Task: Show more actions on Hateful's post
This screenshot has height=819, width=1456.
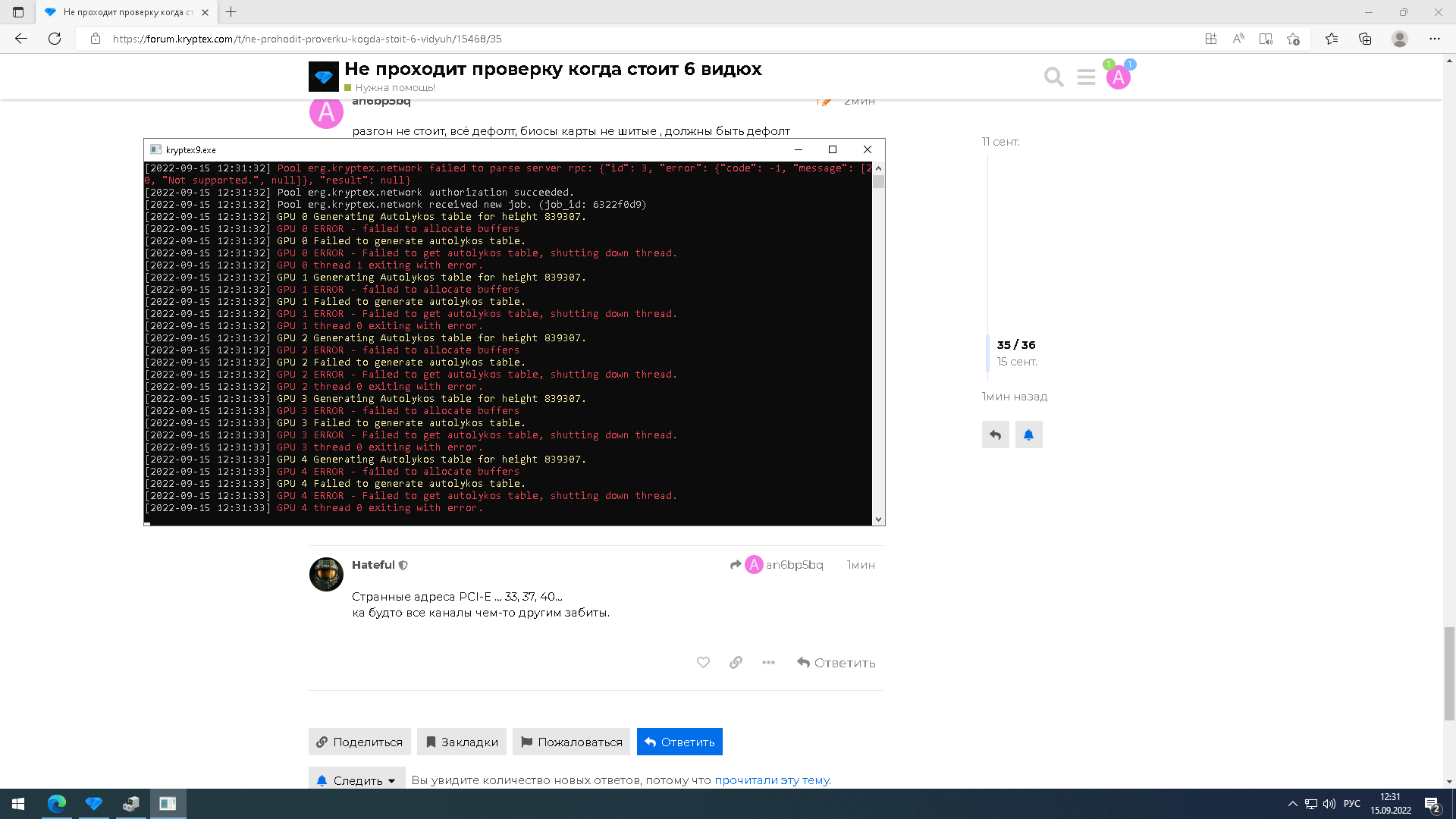Action: click(768, 662)
